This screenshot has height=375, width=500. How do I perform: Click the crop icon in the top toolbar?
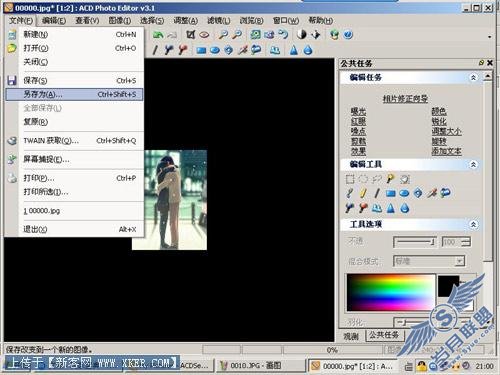191,34
